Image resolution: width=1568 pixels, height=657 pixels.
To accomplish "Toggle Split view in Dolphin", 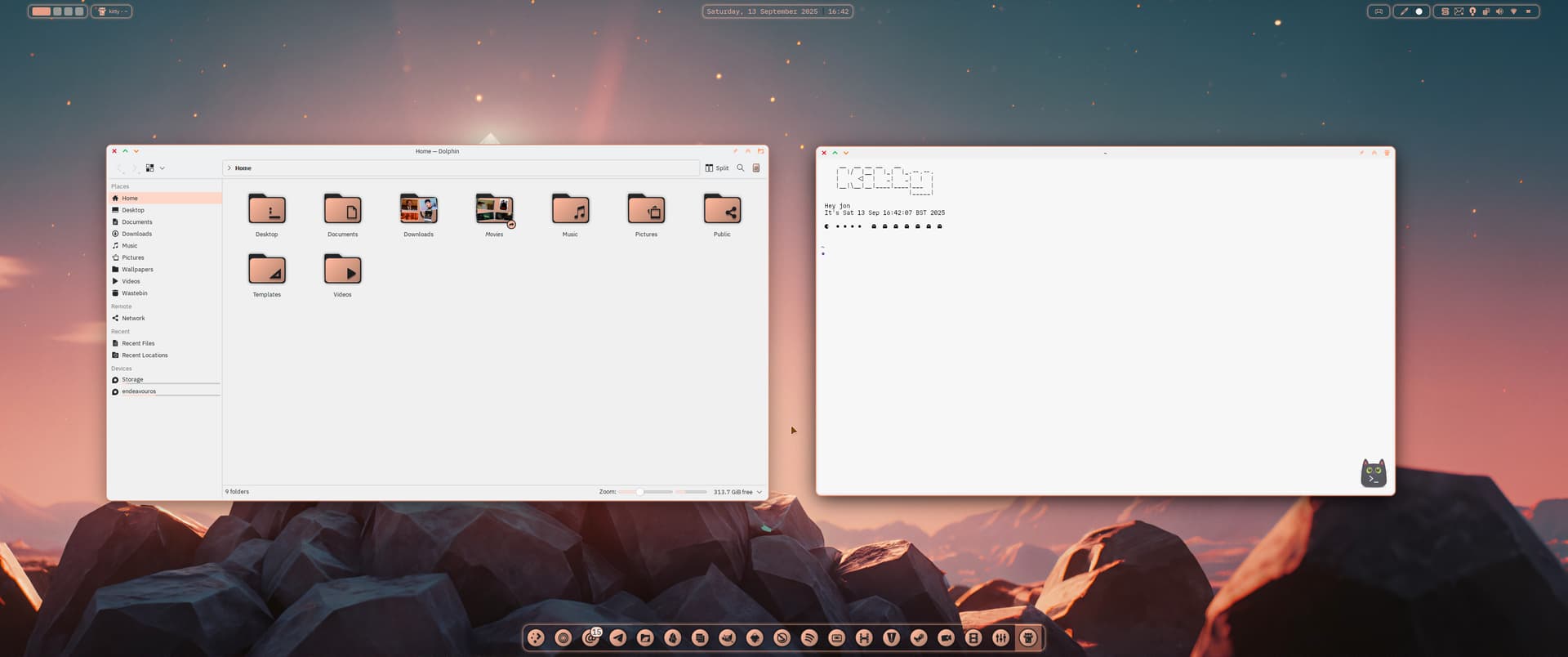I will 716,168.
